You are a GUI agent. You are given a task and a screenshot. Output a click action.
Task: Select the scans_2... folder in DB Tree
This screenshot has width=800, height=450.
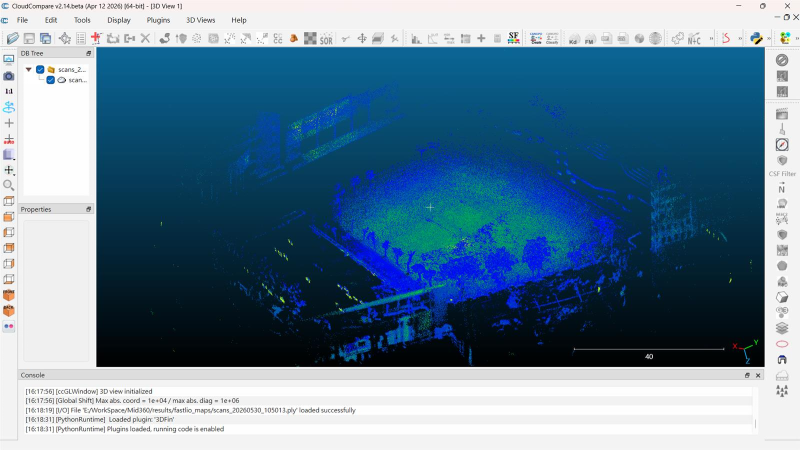72,69
